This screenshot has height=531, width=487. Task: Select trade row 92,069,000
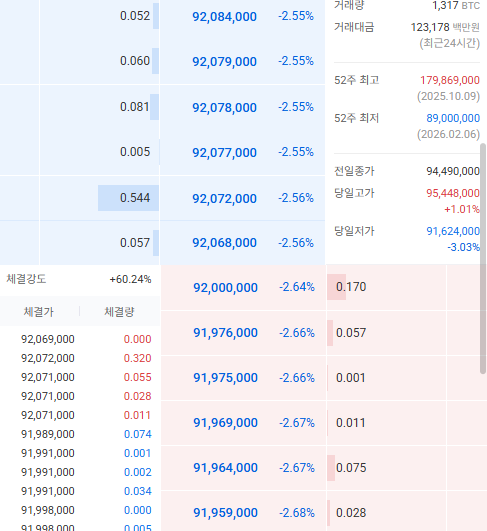tap(80, 339)
